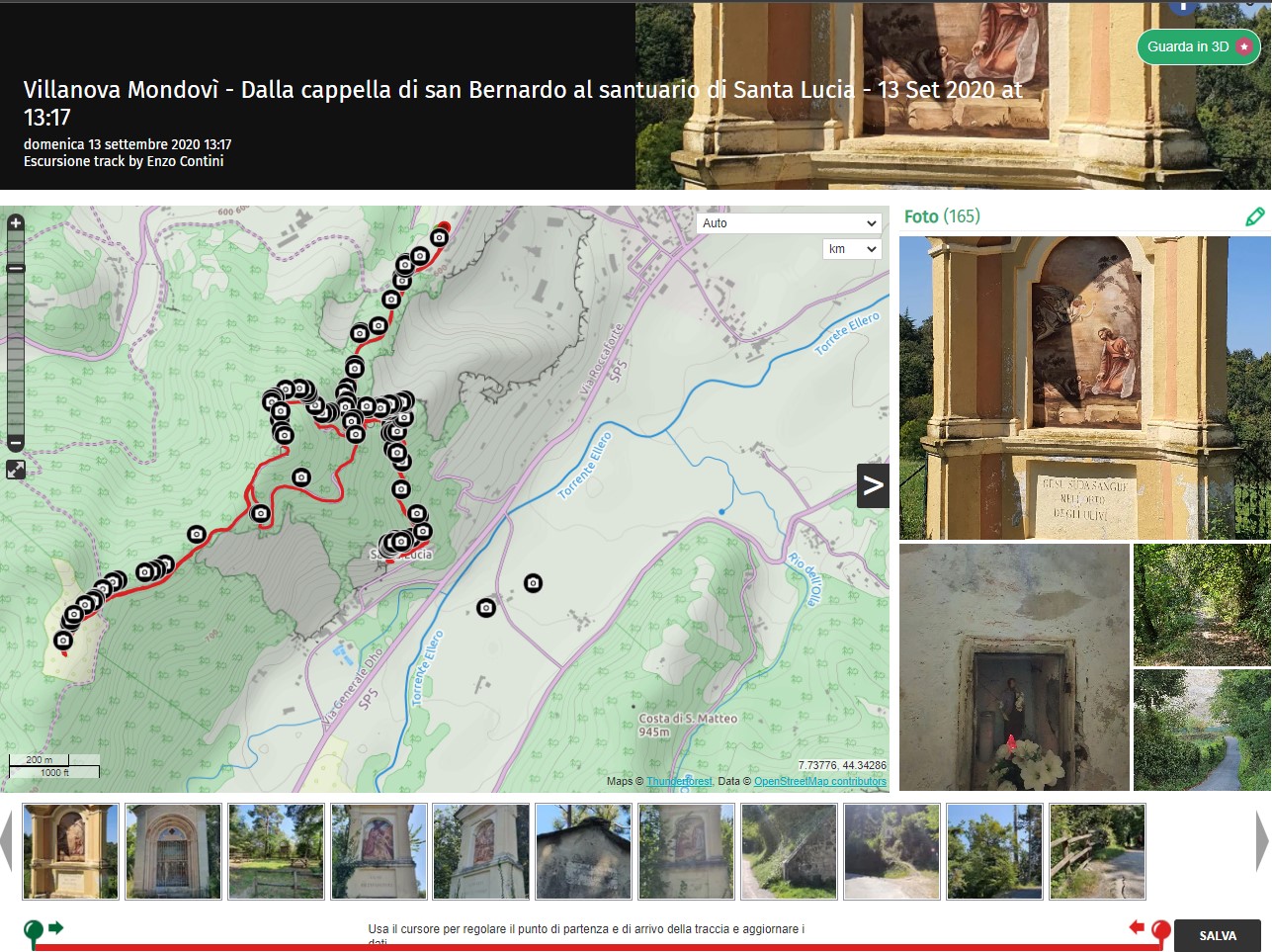Image resolution: width=1272 pixels, height=952 pixels.
Task: Click the green start point marker
Action: [x=34, y=930]
